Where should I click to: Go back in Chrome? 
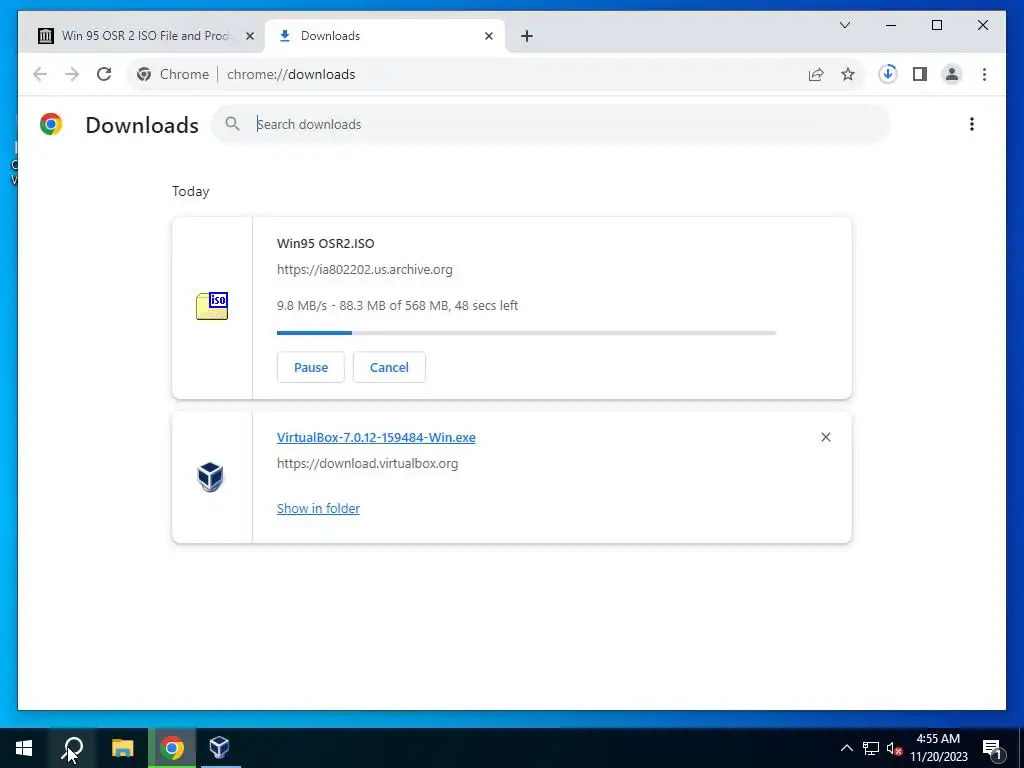click(40, 74)
